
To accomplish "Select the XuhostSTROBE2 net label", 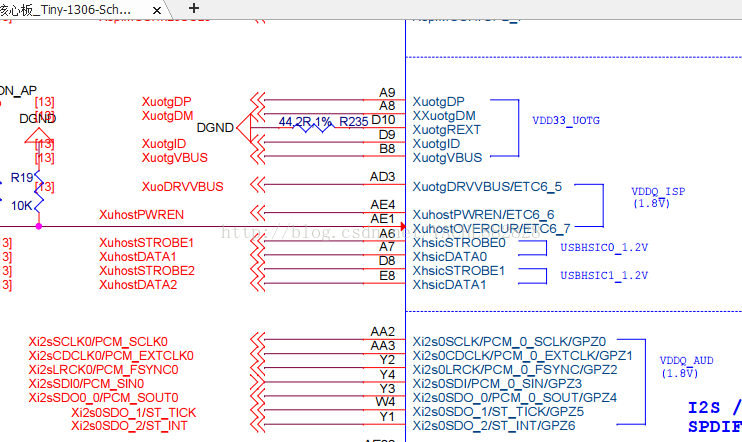I will coord(147,271).
